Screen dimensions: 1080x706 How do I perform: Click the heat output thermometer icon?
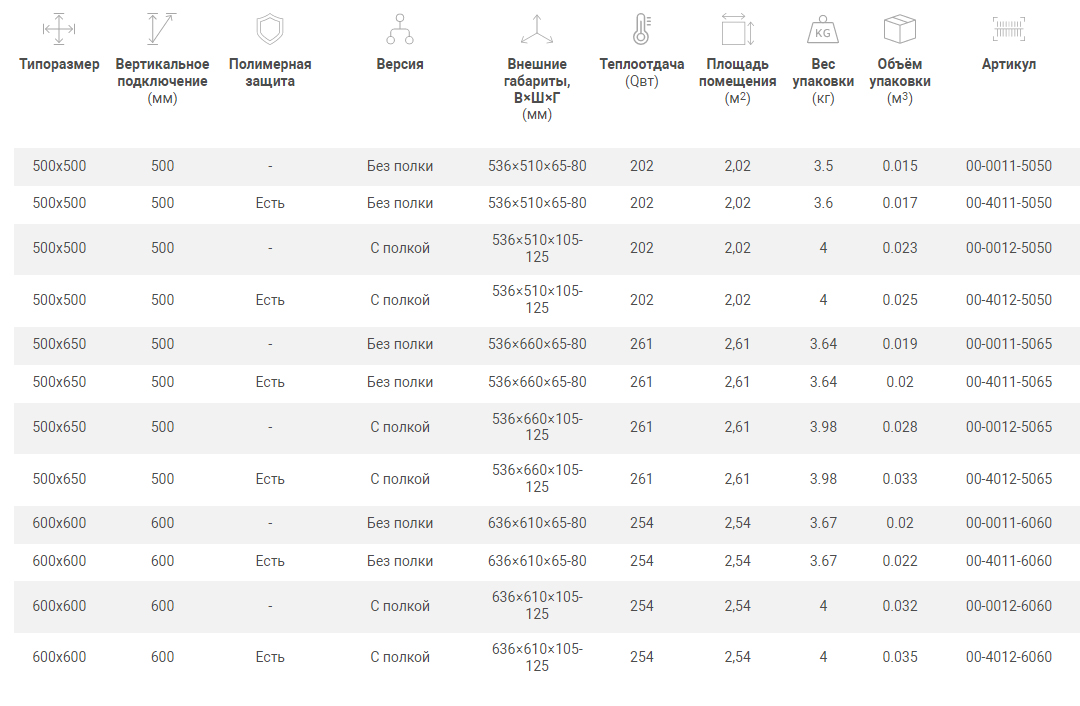click(x=641, y=28)
